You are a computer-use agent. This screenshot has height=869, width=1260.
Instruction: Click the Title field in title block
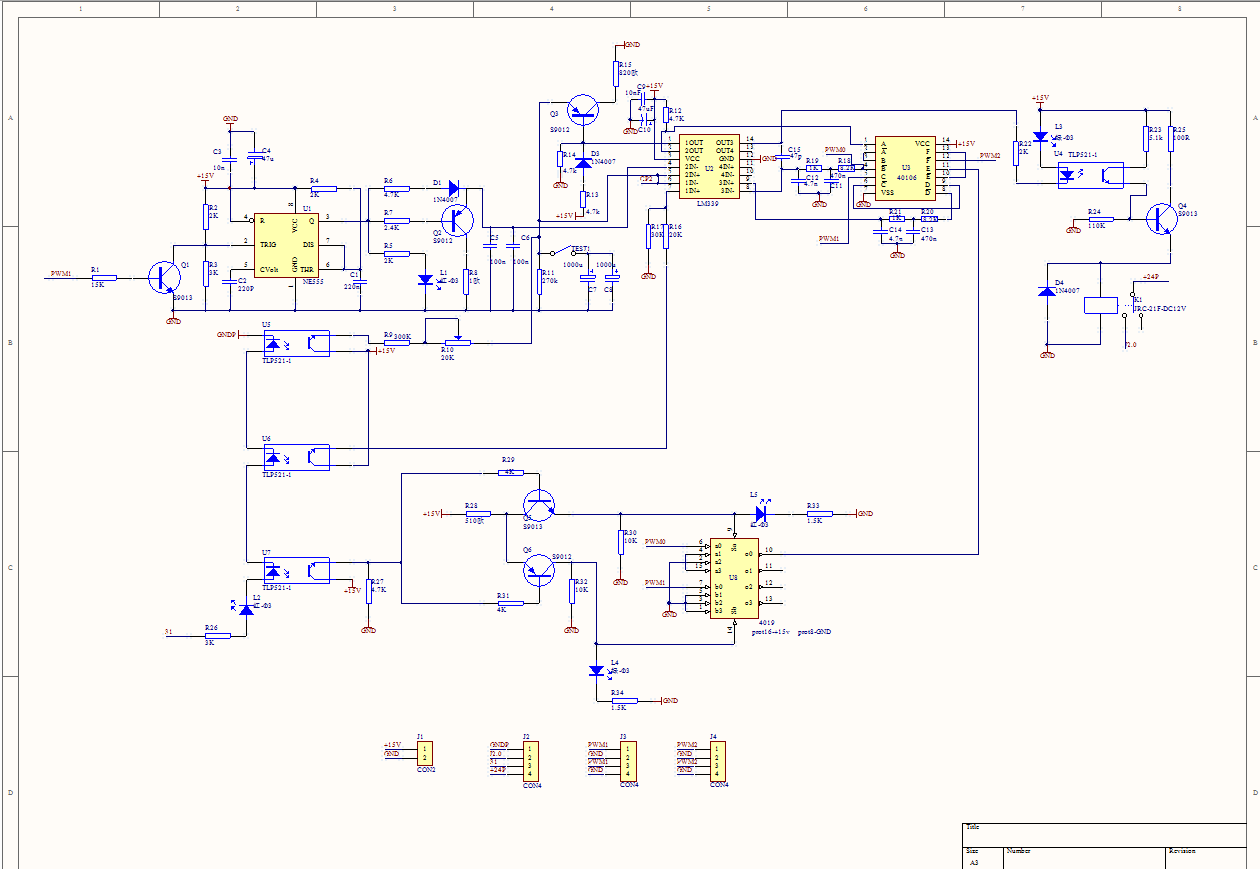pos(972,827)
